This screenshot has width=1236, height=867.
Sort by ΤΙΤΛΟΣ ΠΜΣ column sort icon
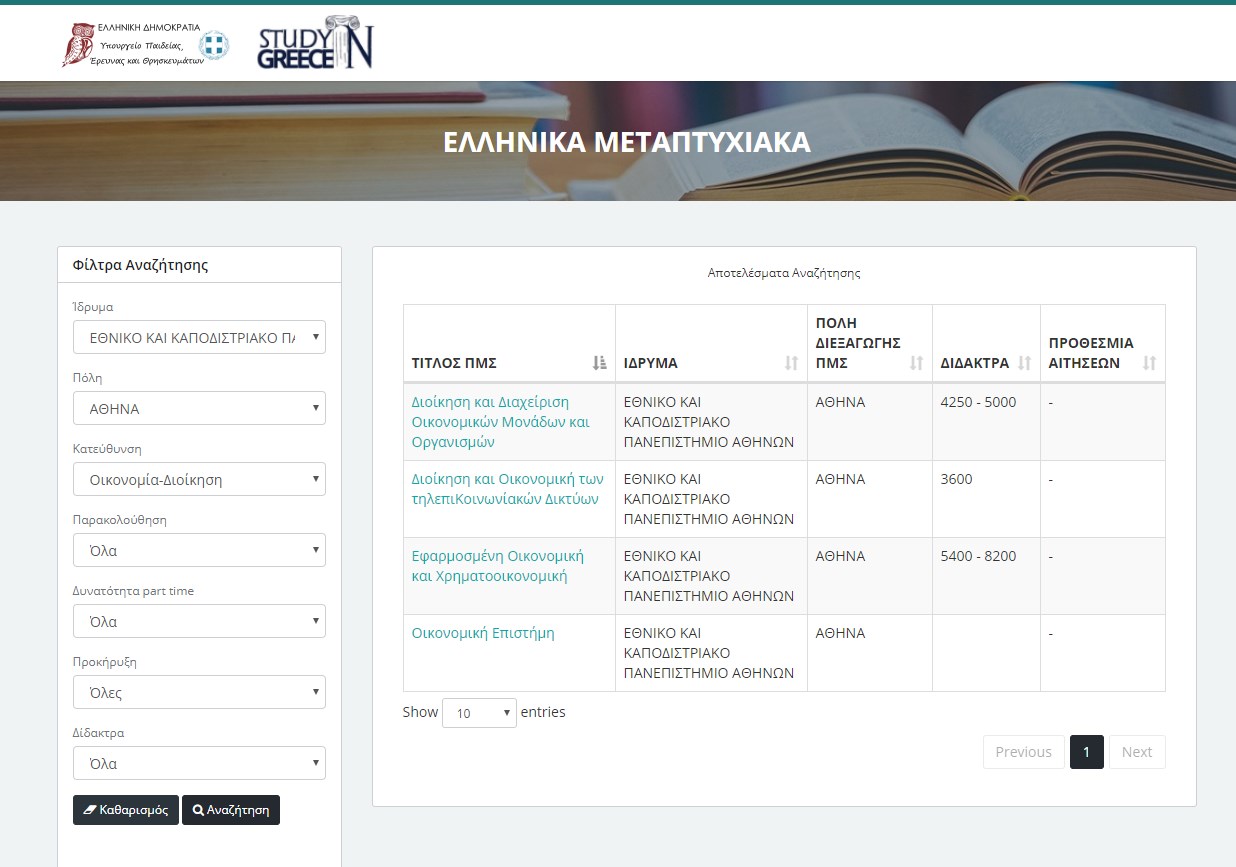pos(599,363)
